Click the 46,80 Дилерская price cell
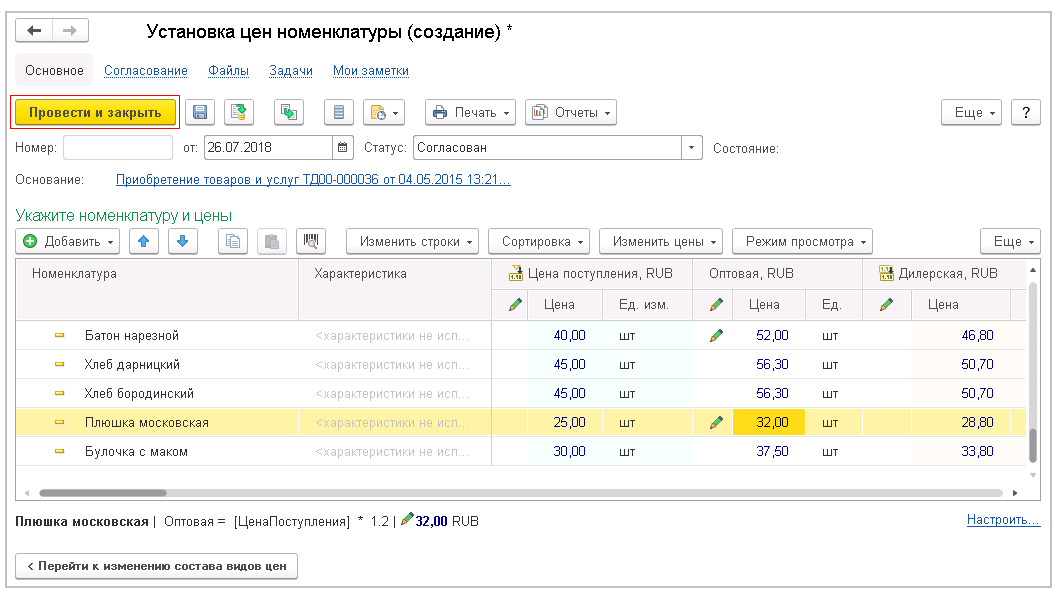Image resolution: width=1059 pixels, height=596 pixels. (977, 335)
